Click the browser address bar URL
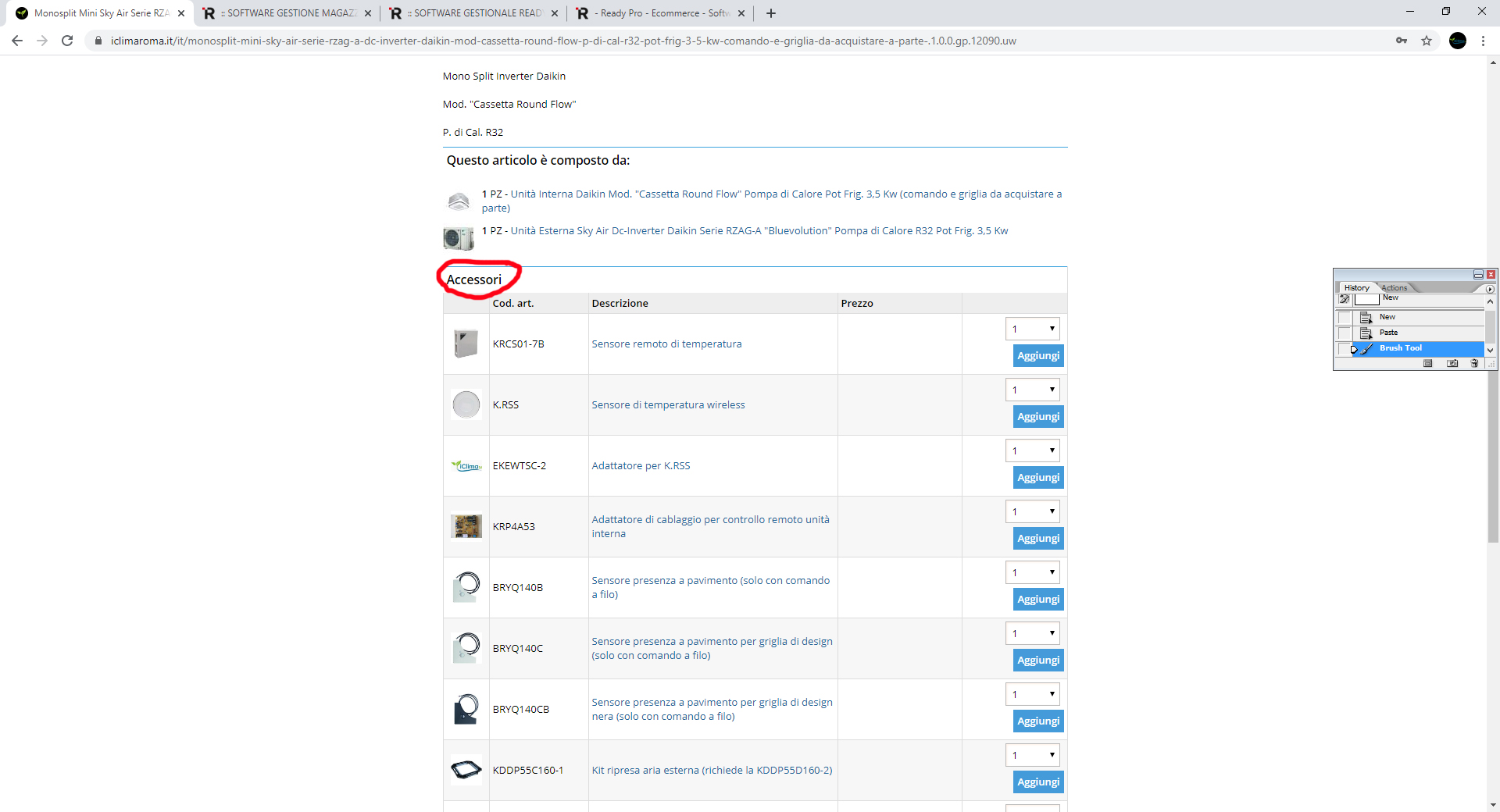The width and height of the screenshot is (1500, 812). [x=563, y=41]
